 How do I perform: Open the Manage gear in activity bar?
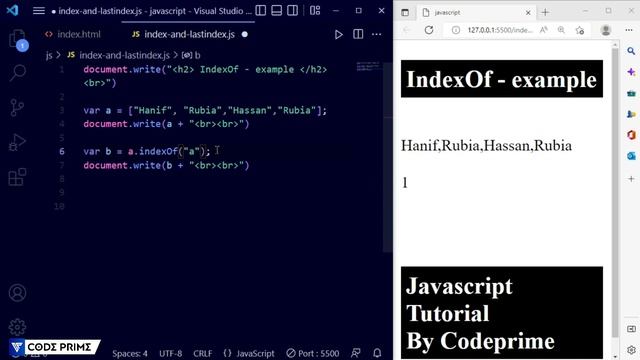[x=17, y=327]
